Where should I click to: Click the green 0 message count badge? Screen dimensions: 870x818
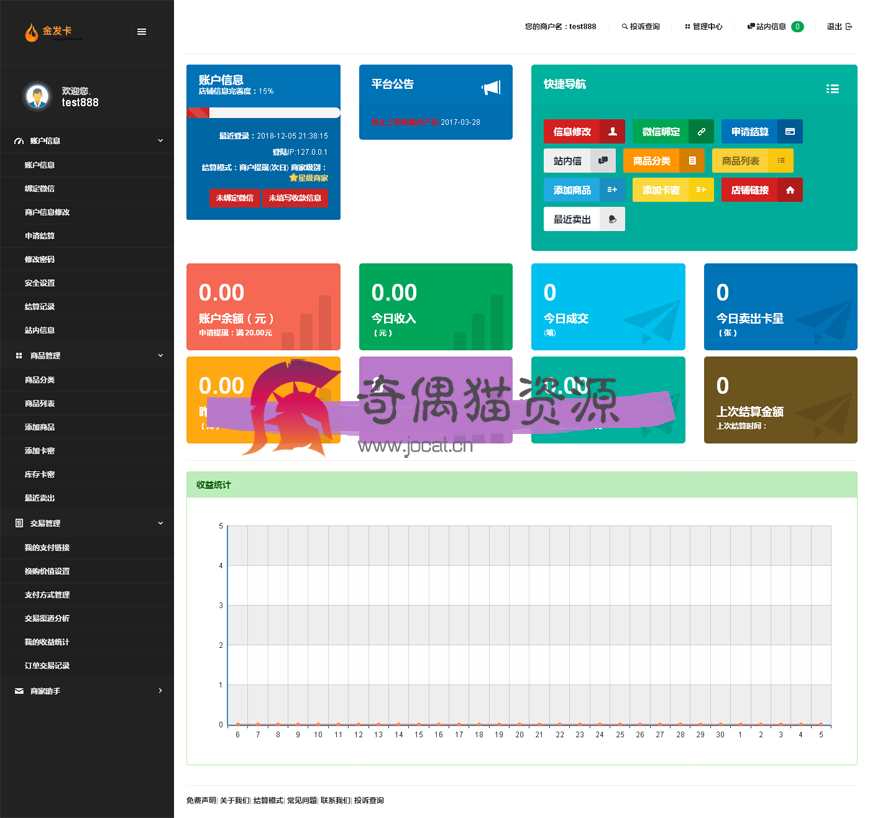797,27
